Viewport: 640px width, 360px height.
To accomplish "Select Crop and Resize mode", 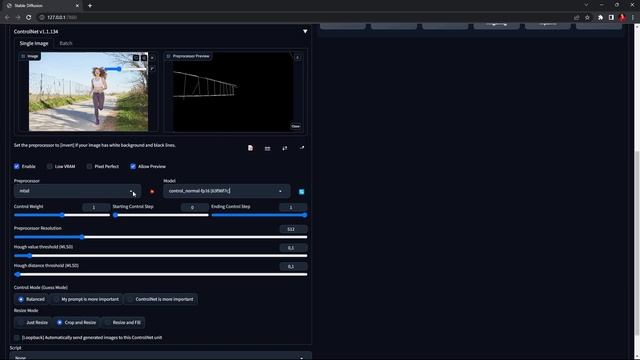I will click(x=76, y=322).
